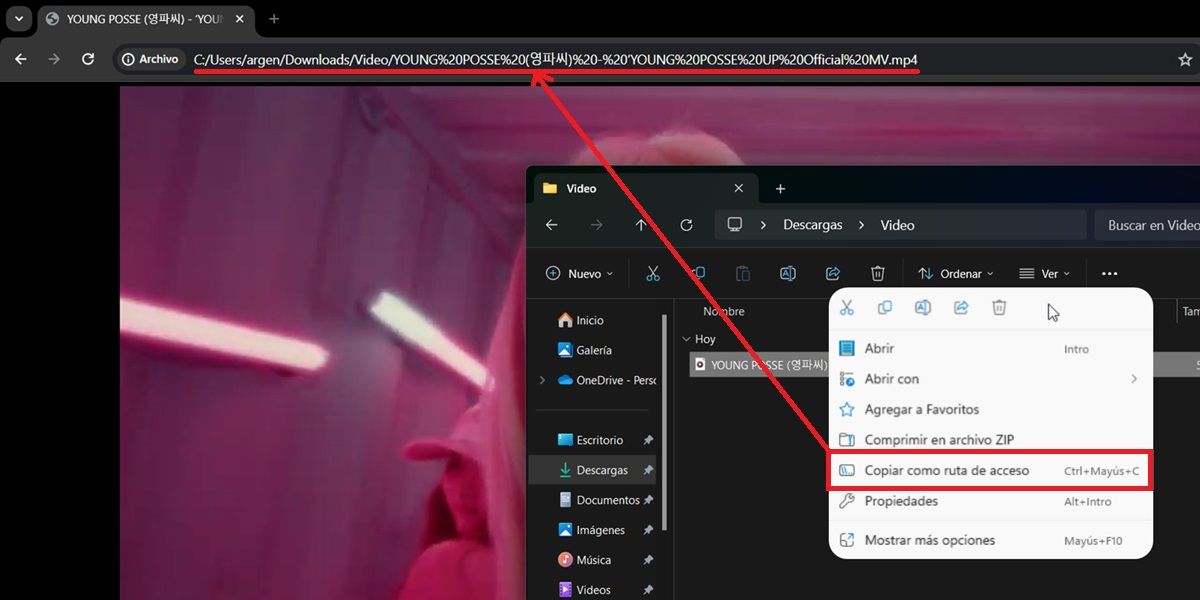The height and width of the screenshot is (600, 1200).
Task: Choose Abrir in the context menu
Action: coord(991,349)
